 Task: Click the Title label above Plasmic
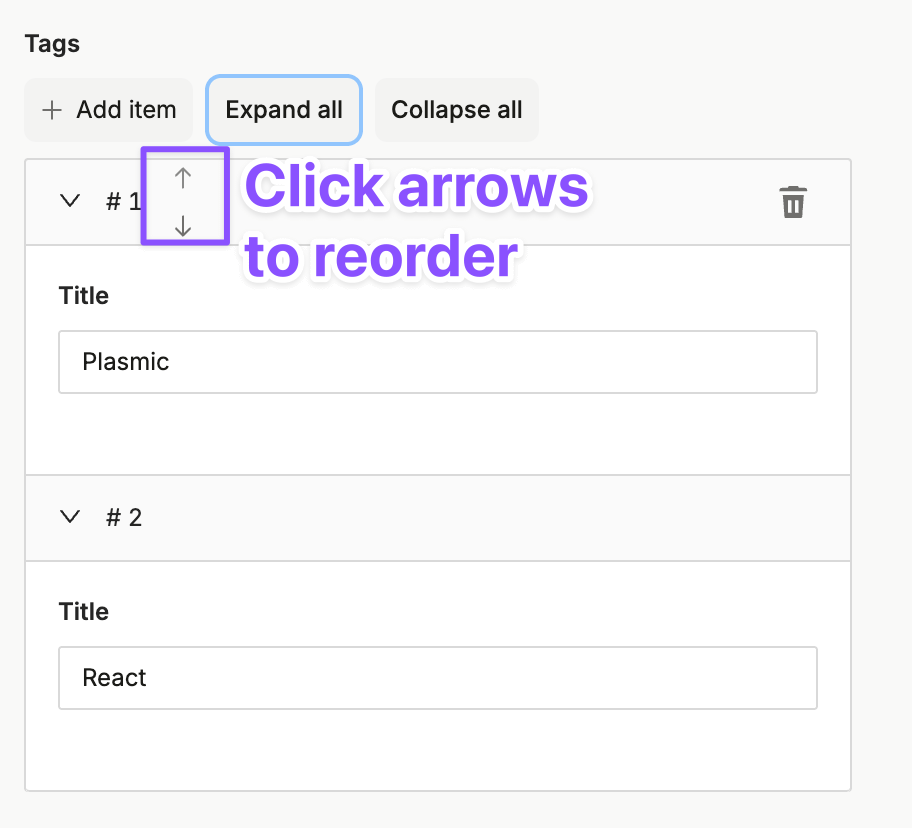click(84, 295)
